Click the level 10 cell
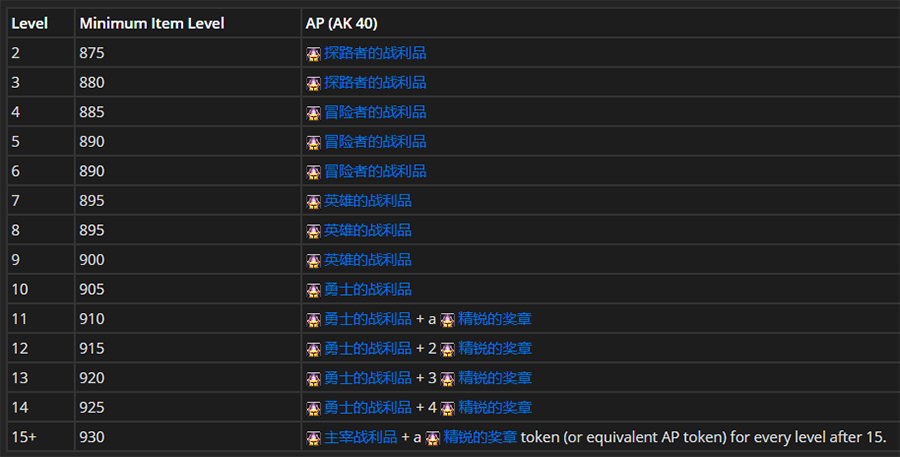Viewport: 900px width, 457px height. pos(40,289)
